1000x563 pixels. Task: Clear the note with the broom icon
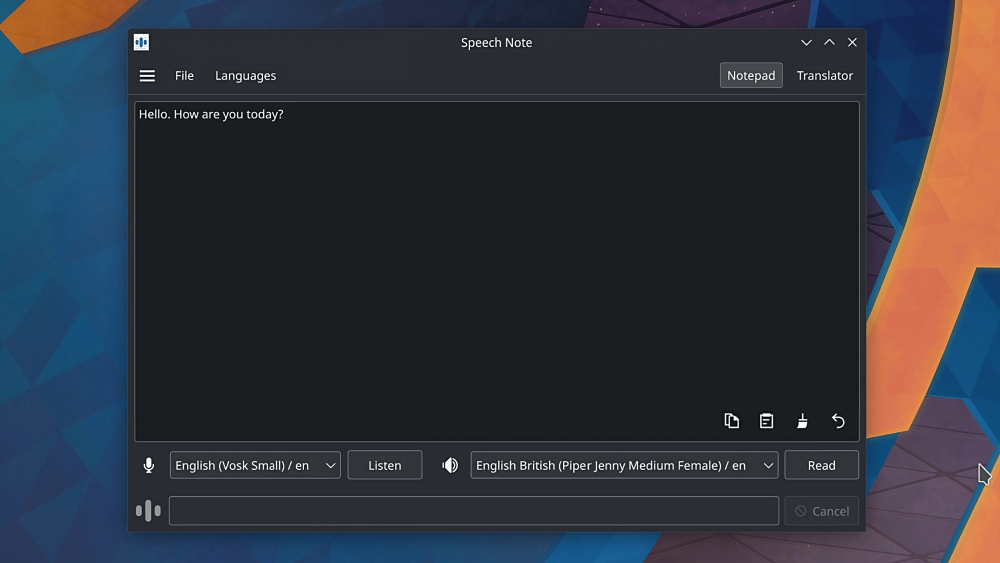pos(802,421)
